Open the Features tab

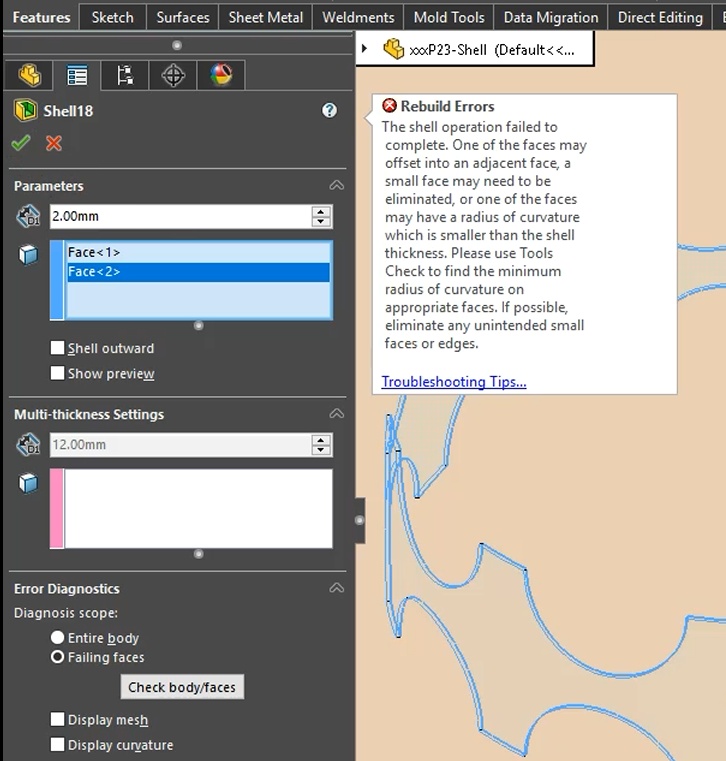tap(41, 17)
